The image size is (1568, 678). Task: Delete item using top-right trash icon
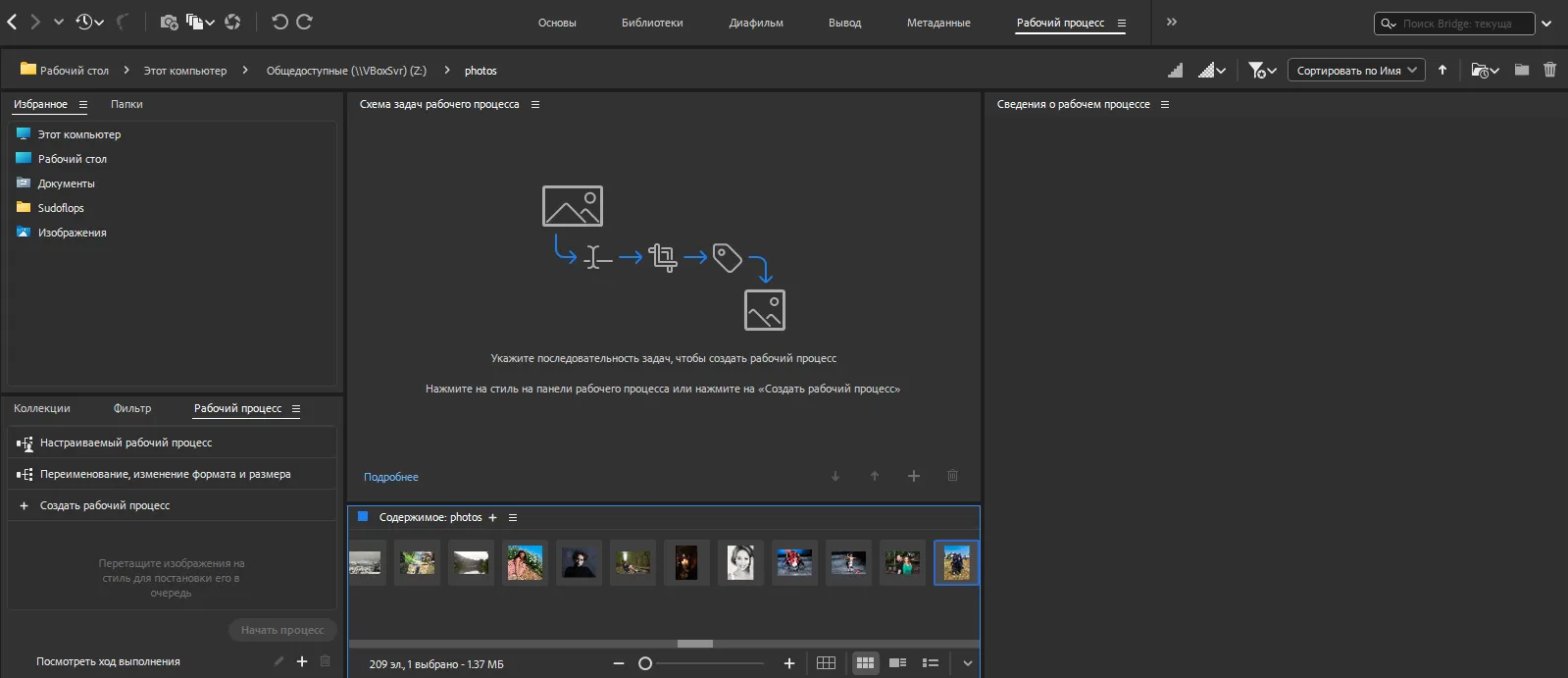(x=1550, y=70)
